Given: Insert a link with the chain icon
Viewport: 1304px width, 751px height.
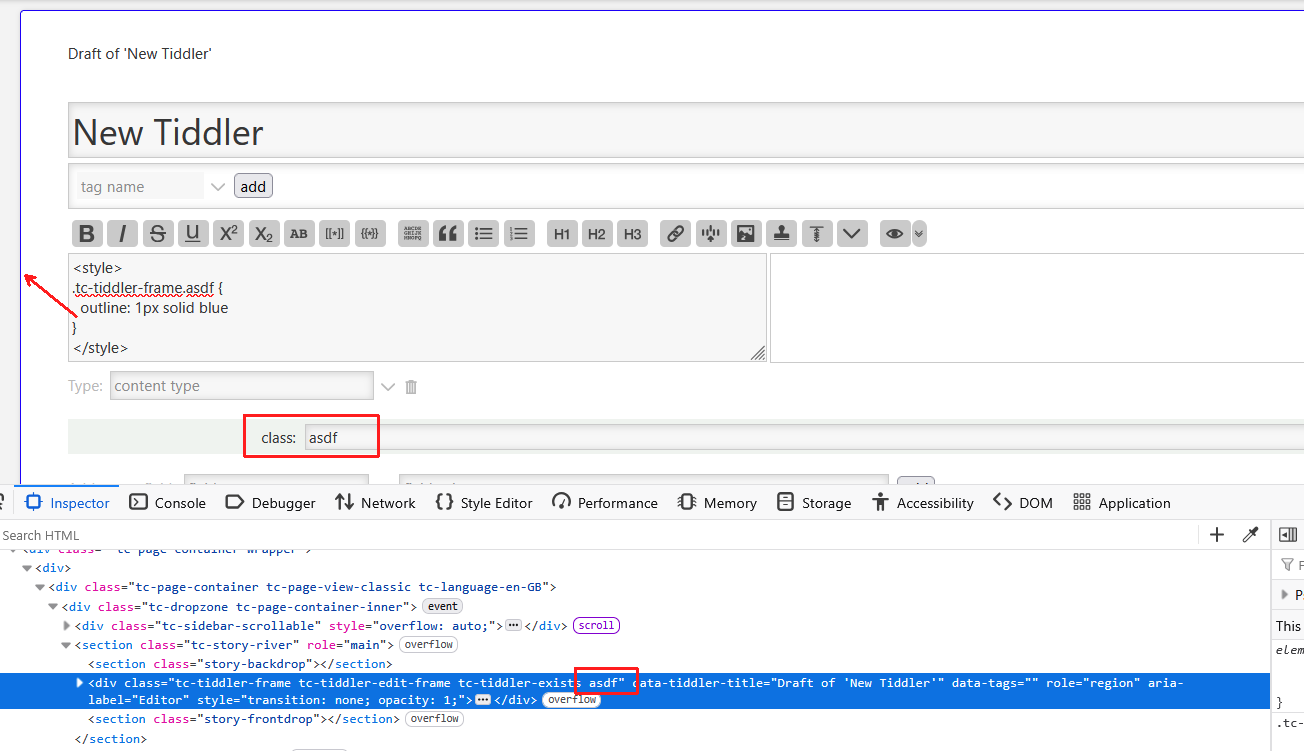Looking at the screenshot, I should 676,234.
